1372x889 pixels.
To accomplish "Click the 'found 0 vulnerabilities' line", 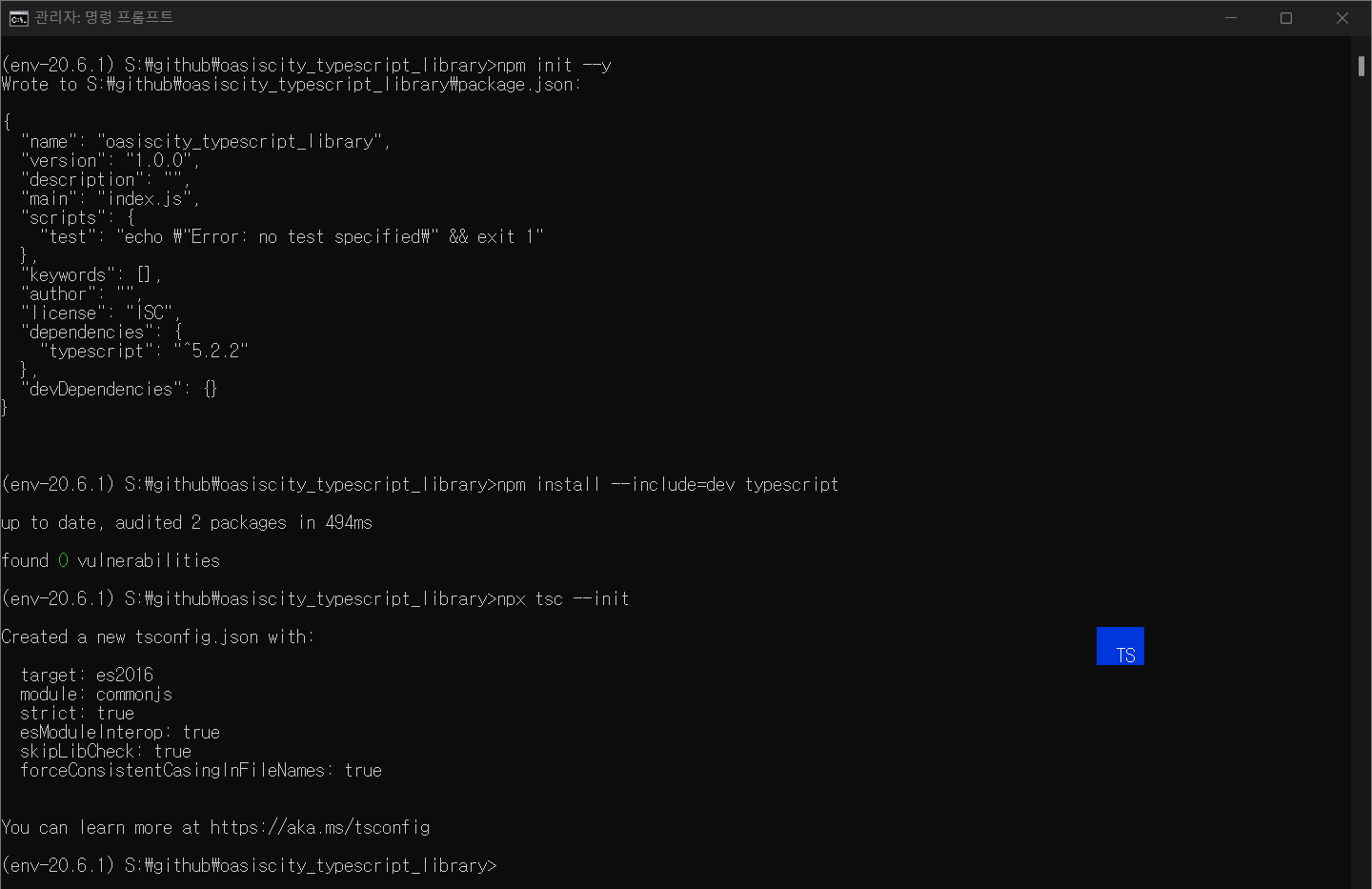I will click(x=111, y=560).
